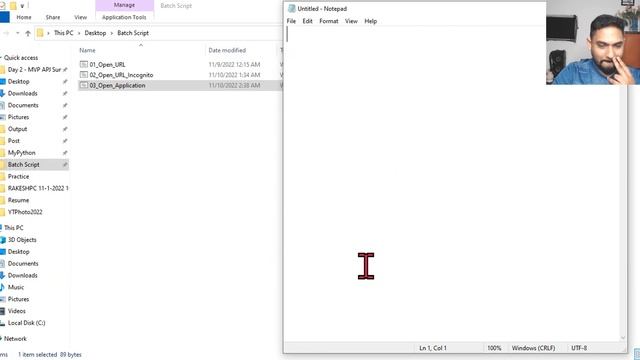Screen dimensions: 640x360
Task: Open Music under This PC
Action: pos(16,287)
